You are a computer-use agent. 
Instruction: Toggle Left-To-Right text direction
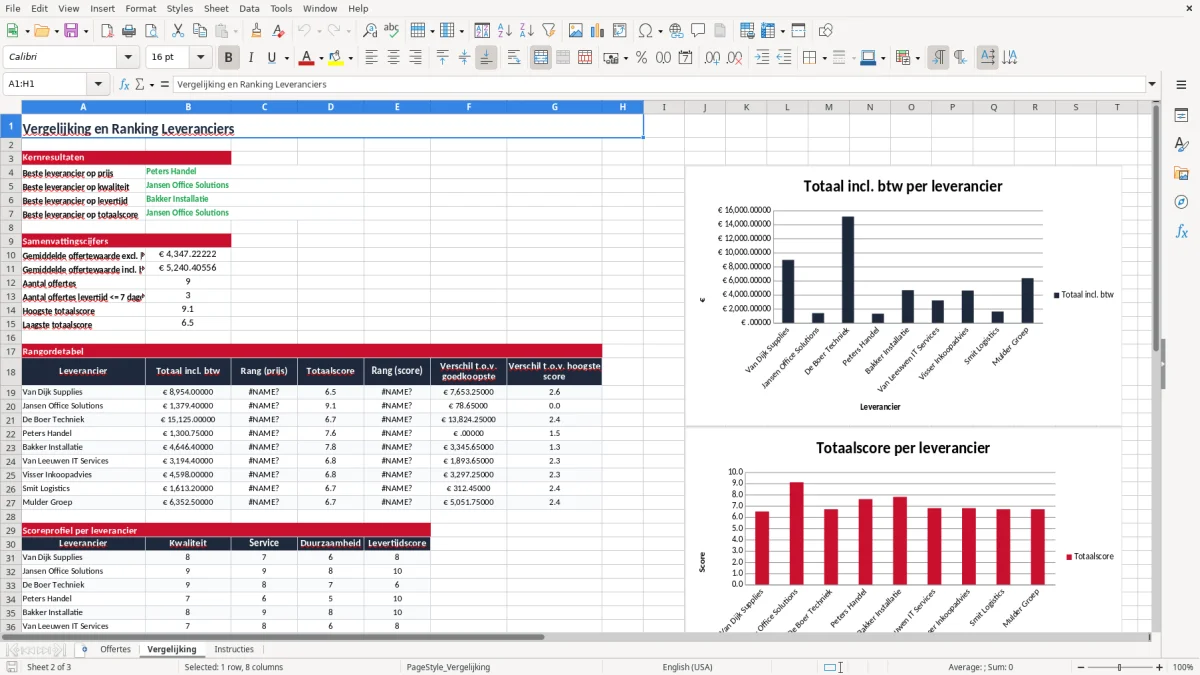tap(938, 58)
